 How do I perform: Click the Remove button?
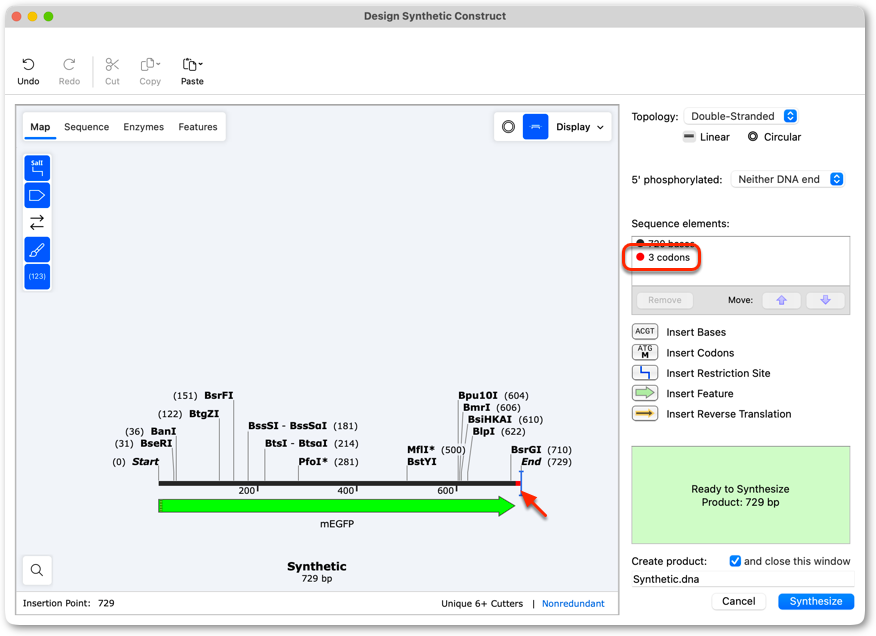tap(665, 300)
